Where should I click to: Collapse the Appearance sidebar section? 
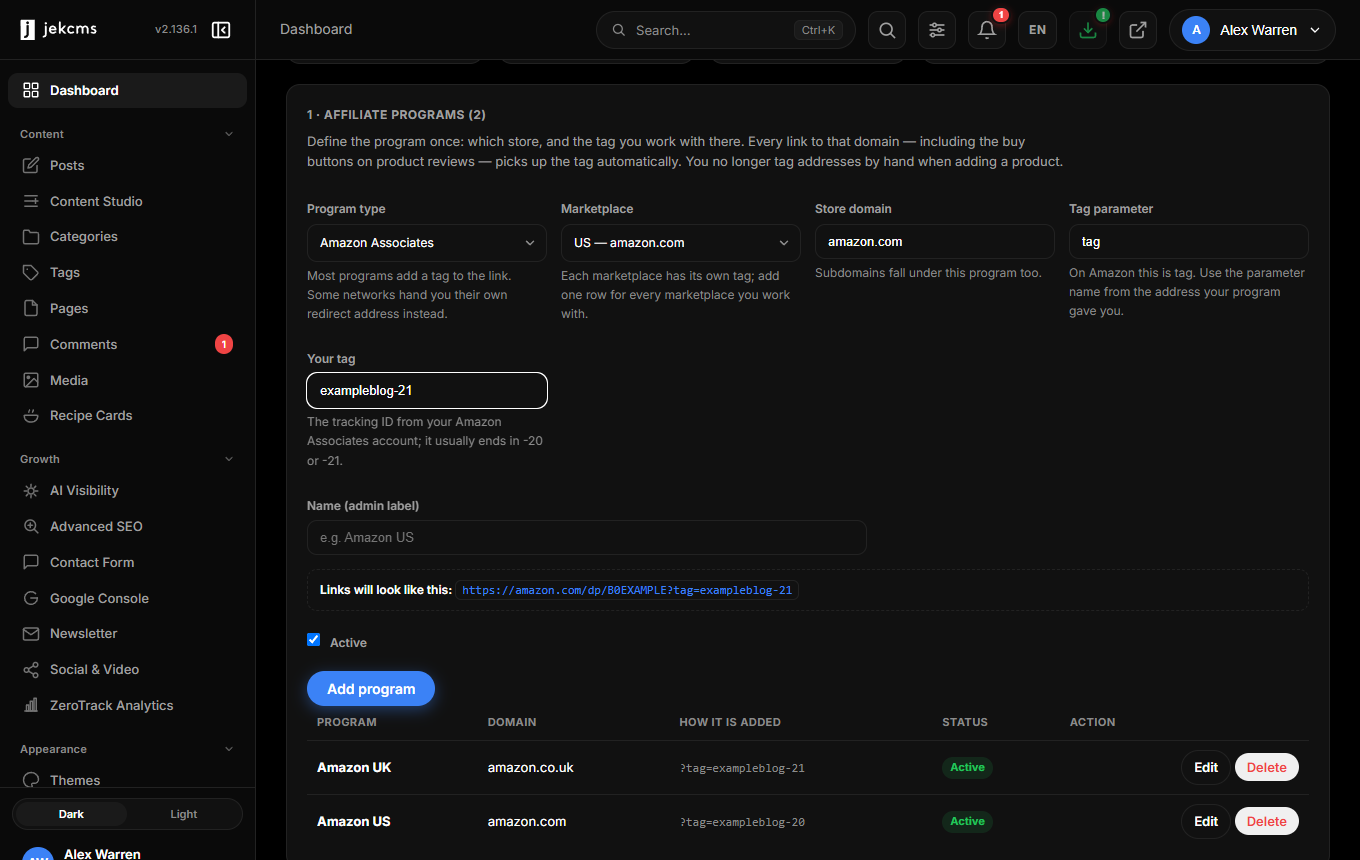pos(229,749)
